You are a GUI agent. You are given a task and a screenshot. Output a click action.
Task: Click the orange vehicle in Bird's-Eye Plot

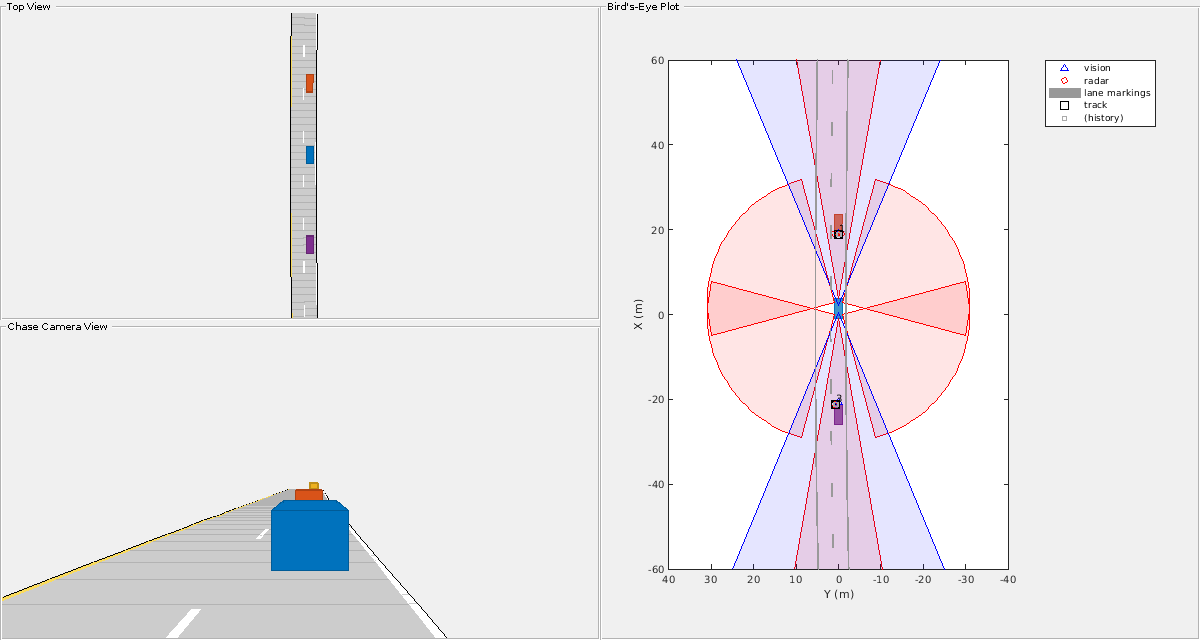838,222
